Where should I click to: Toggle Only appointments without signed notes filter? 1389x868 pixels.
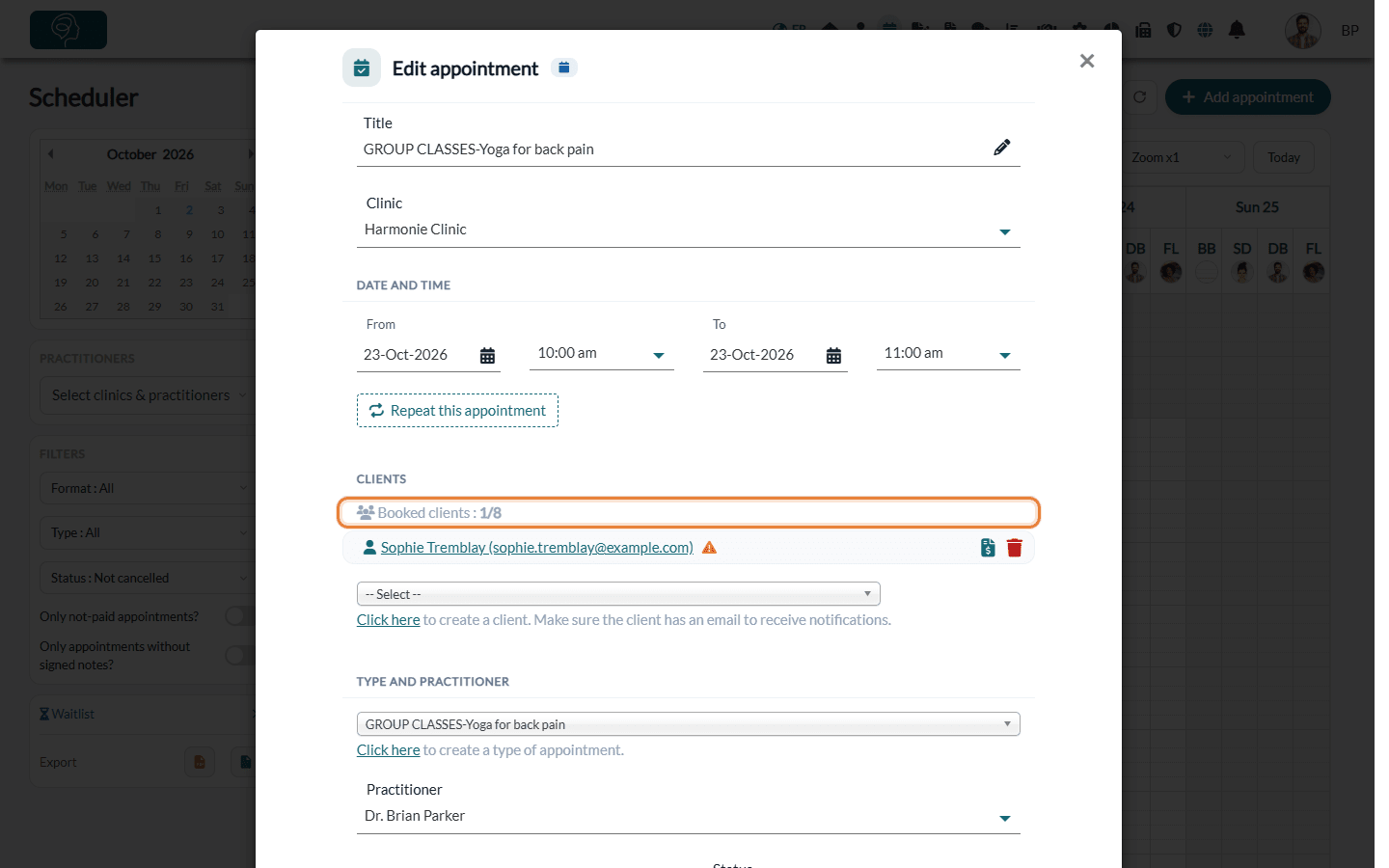coord(240,656)
